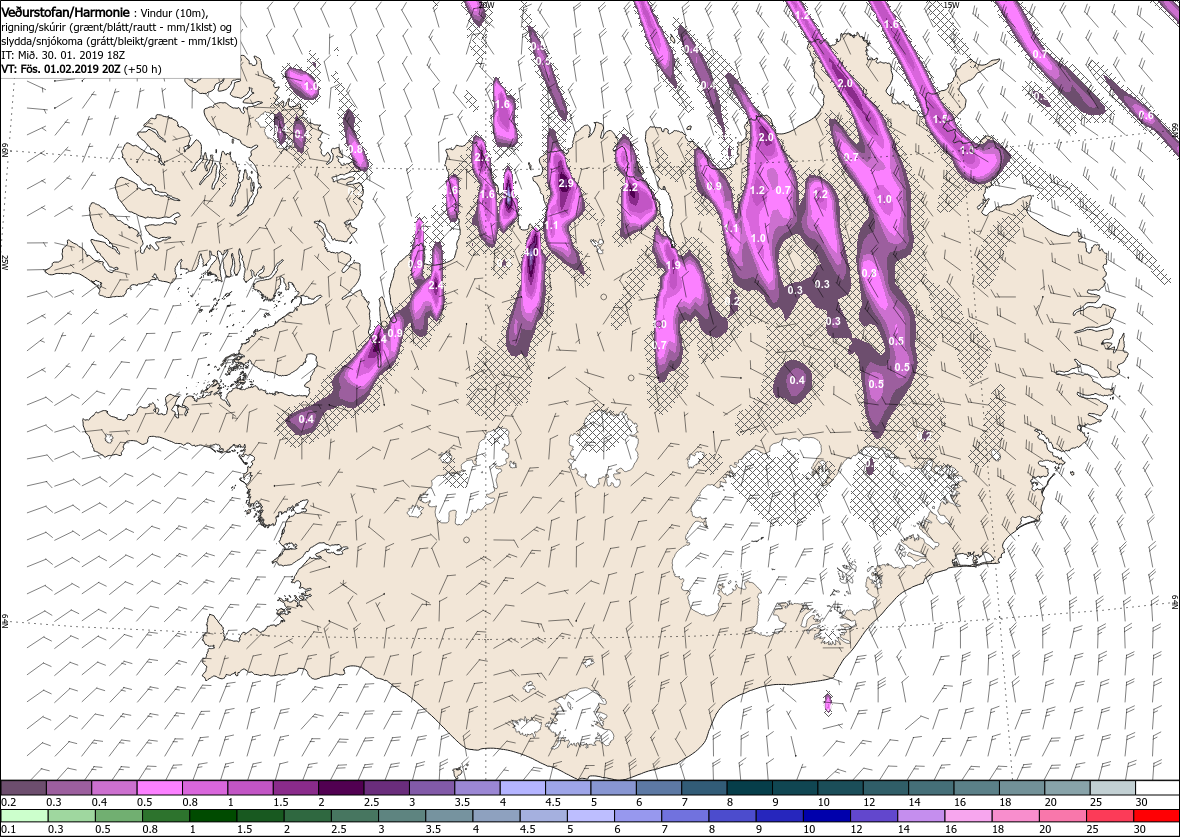The width and height of the screenshot is (1180, 837).
Task: Click the '0.1' label under the rain scale
Action: click(8, 829)
